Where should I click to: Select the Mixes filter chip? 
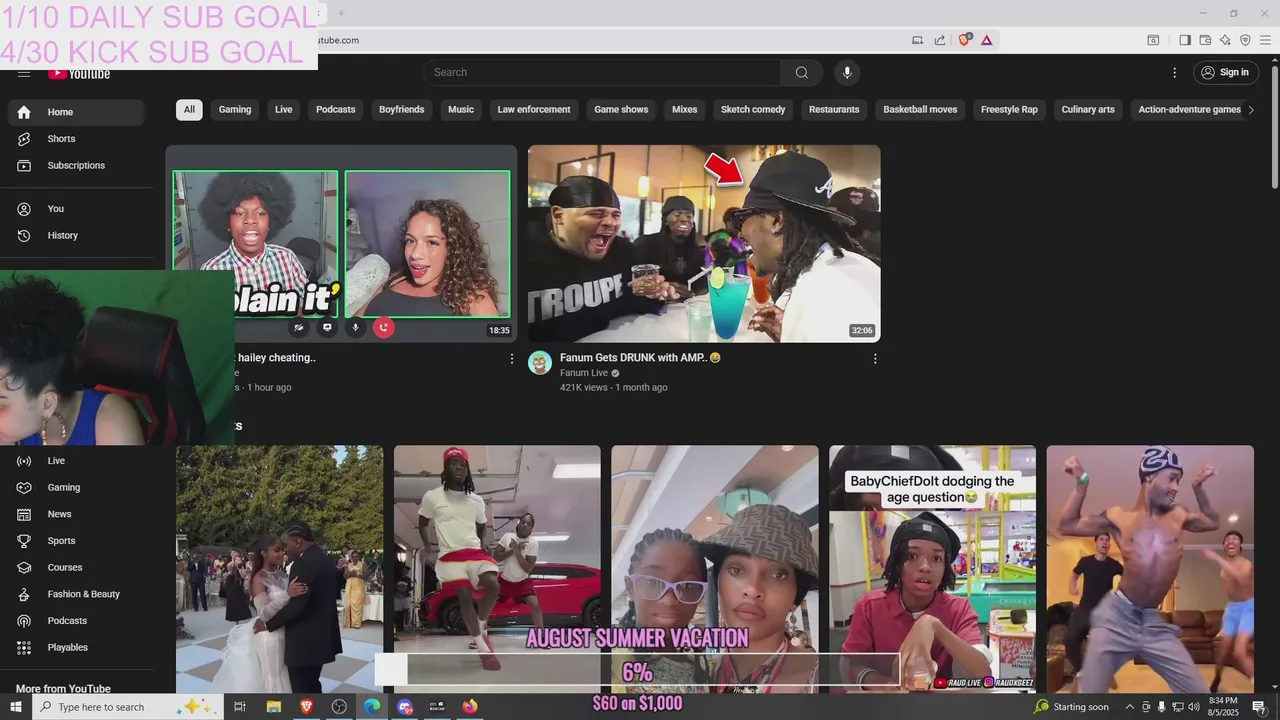click(685, 109)
